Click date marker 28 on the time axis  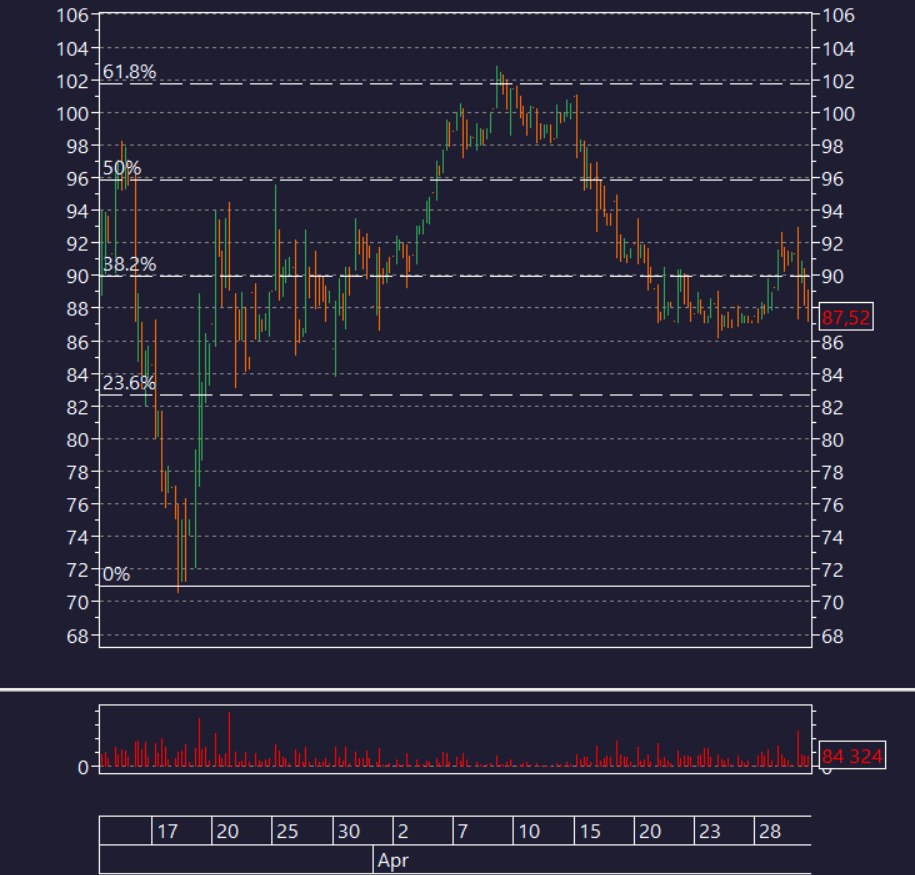point(770,831)
